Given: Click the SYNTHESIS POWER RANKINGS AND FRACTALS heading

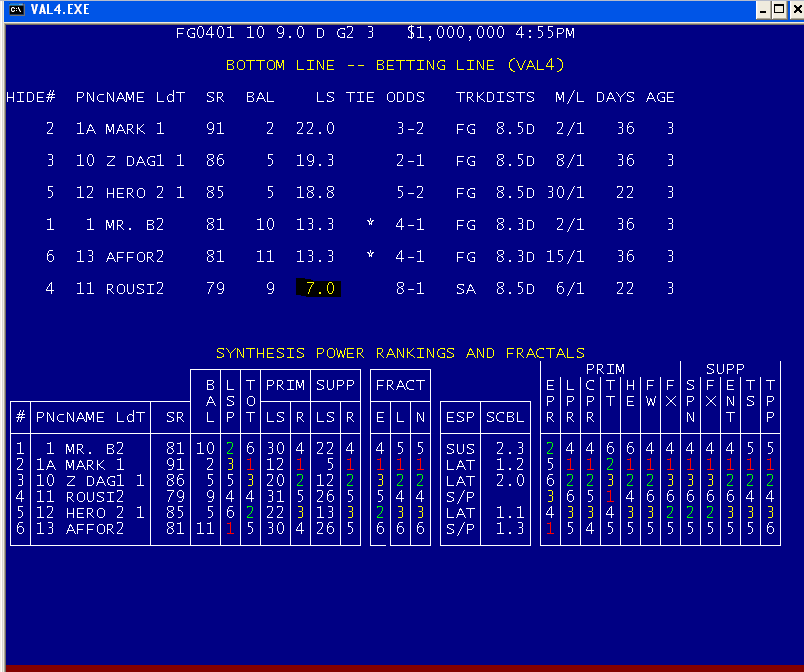Looking at the screenshot, I should click(x=400, y=353).
